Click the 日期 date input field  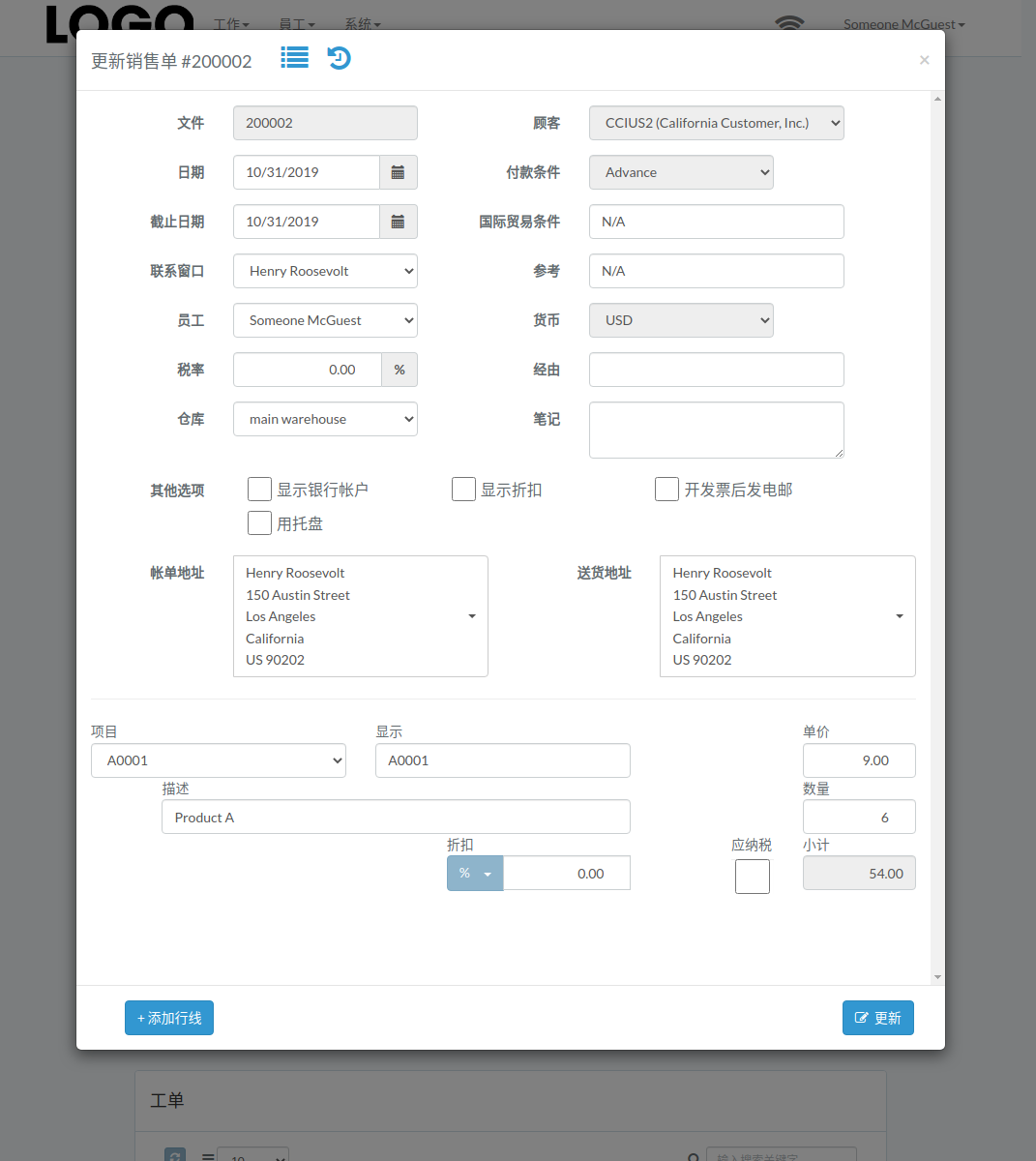pyautogui.click(x=307, y=172)
